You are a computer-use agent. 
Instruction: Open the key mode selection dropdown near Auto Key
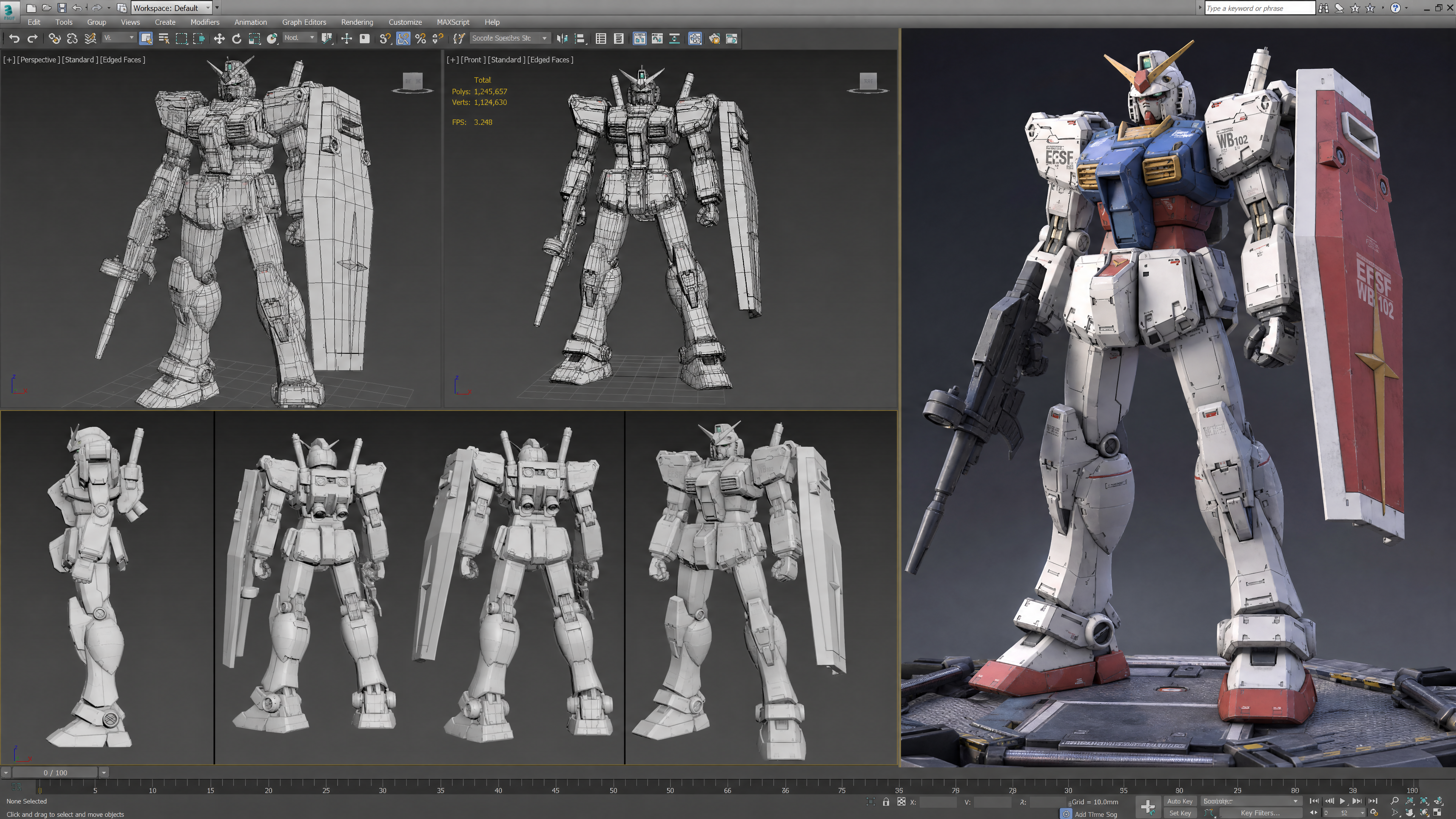(1251, 801)
